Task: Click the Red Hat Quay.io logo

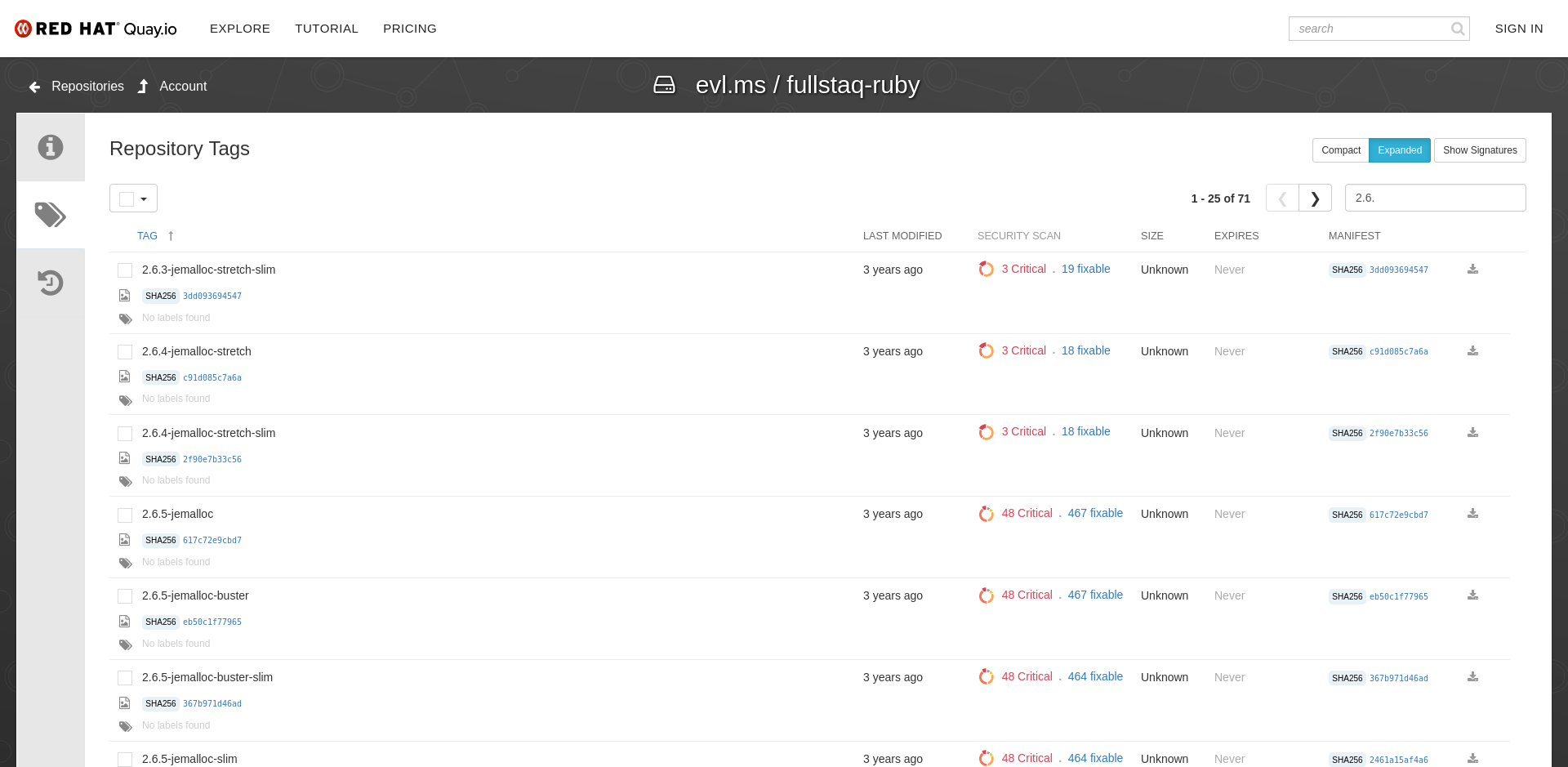Action: pyautogui.click(x=96, y=29)
